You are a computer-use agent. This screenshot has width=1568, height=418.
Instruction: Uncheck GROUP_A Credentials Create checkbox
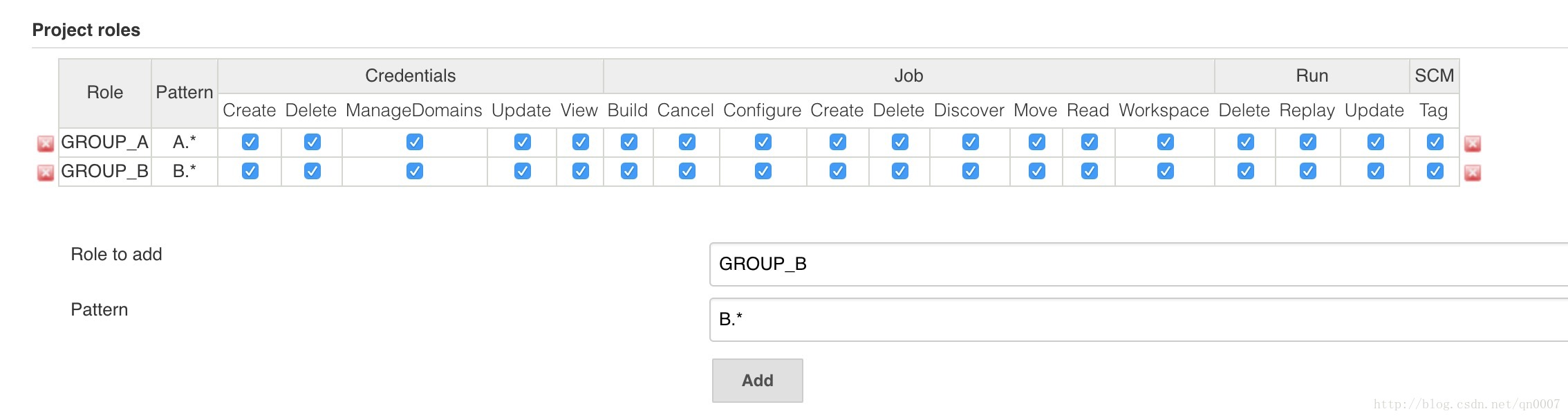250,142
